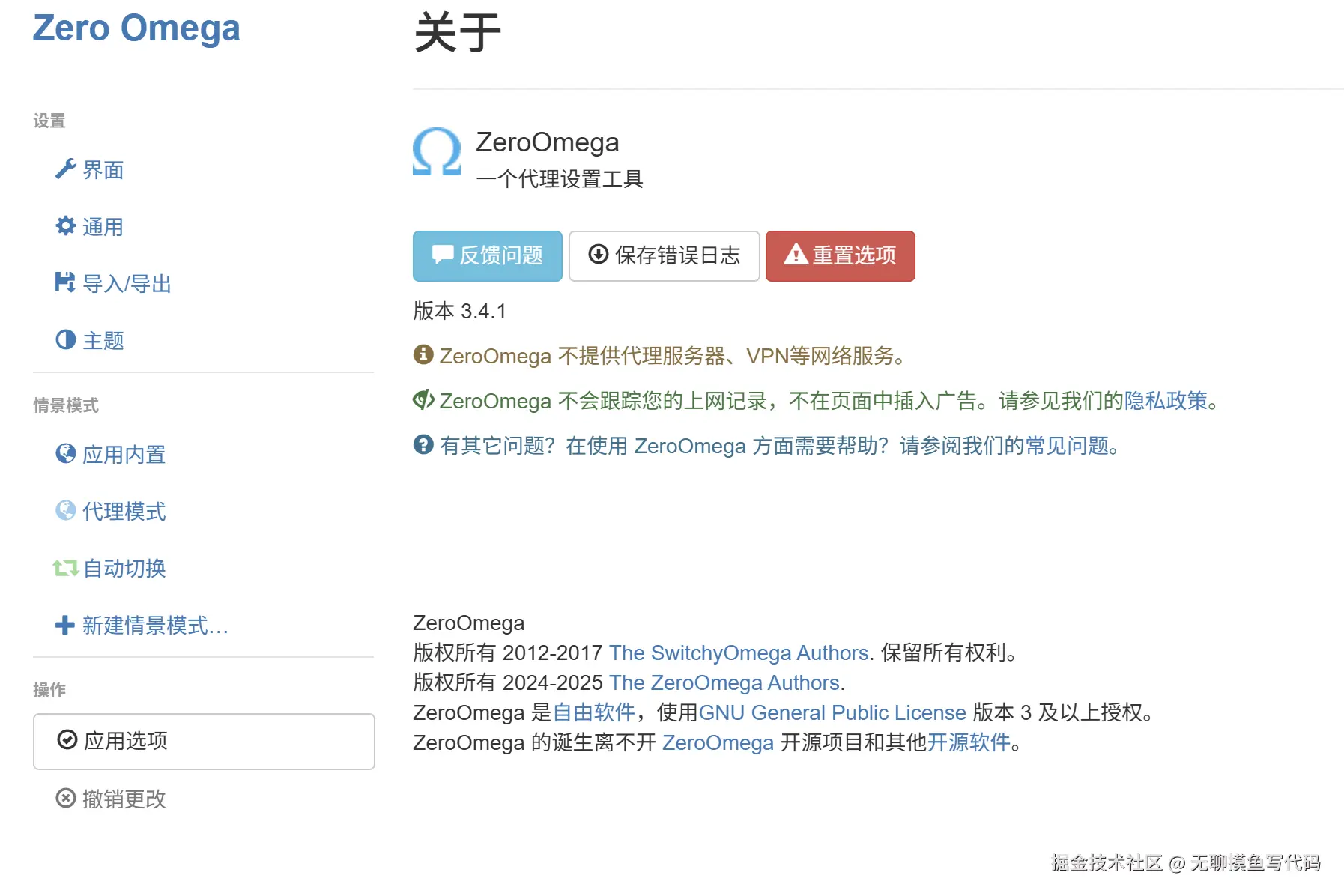Click the question mark circle icon
Image resolution: width=1344 pixels, height=896 pixels.
coord(423,444)
